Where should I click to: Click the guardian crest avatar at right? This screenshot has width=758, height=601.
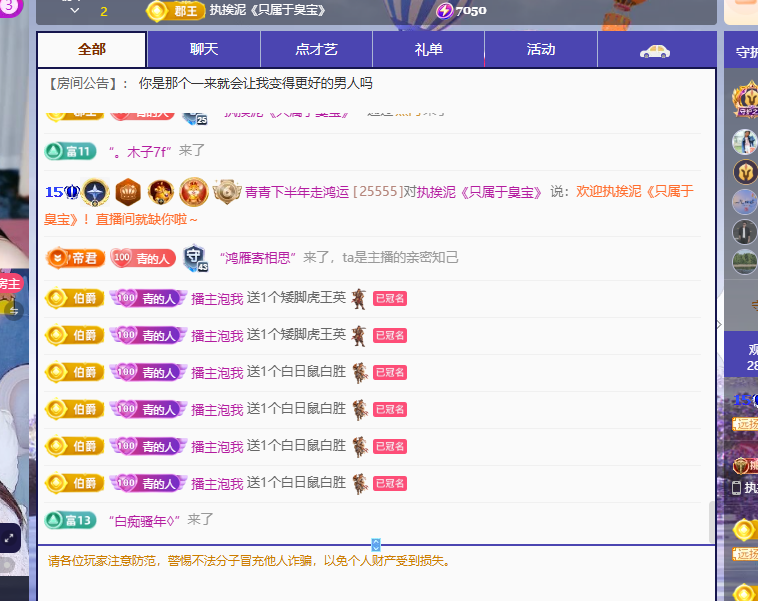coord(747,99)
